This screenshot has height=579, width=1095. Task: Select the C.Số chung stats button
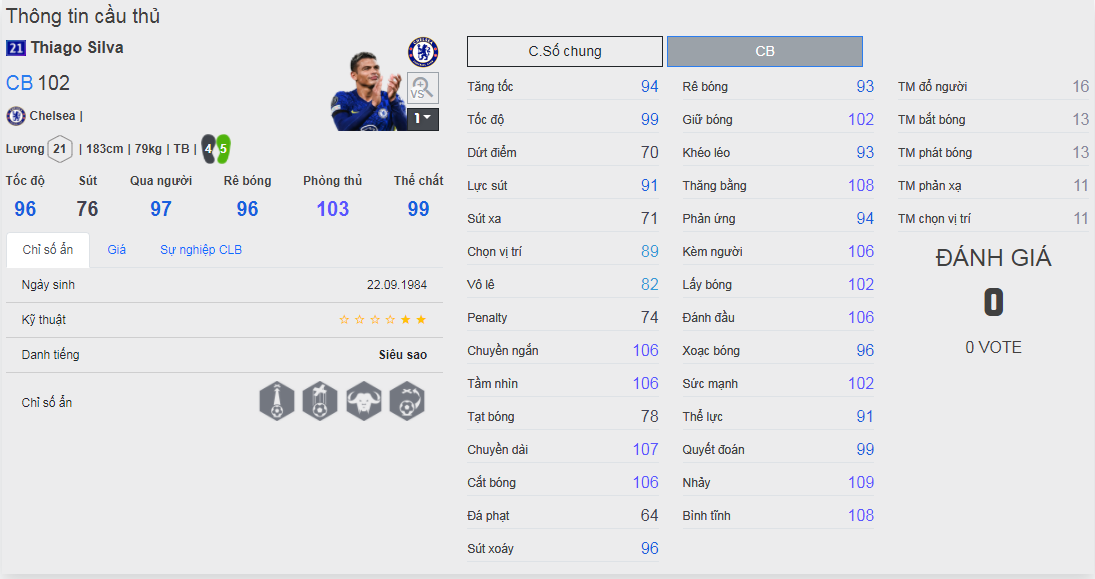565,51
